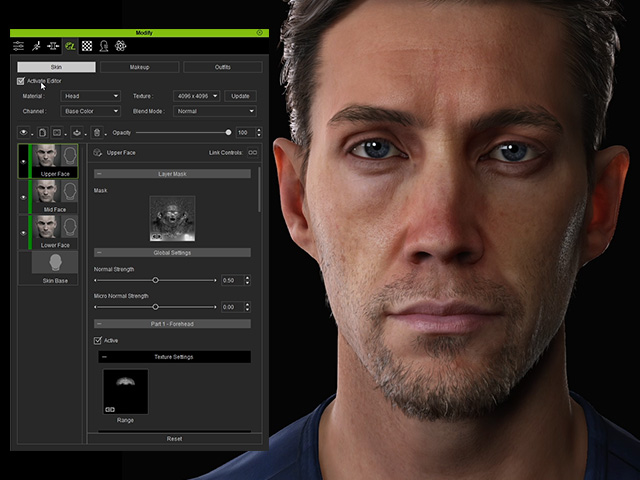Switch to the Outfits tab
This screenshot has height=480, width=640.
point(222,67)
